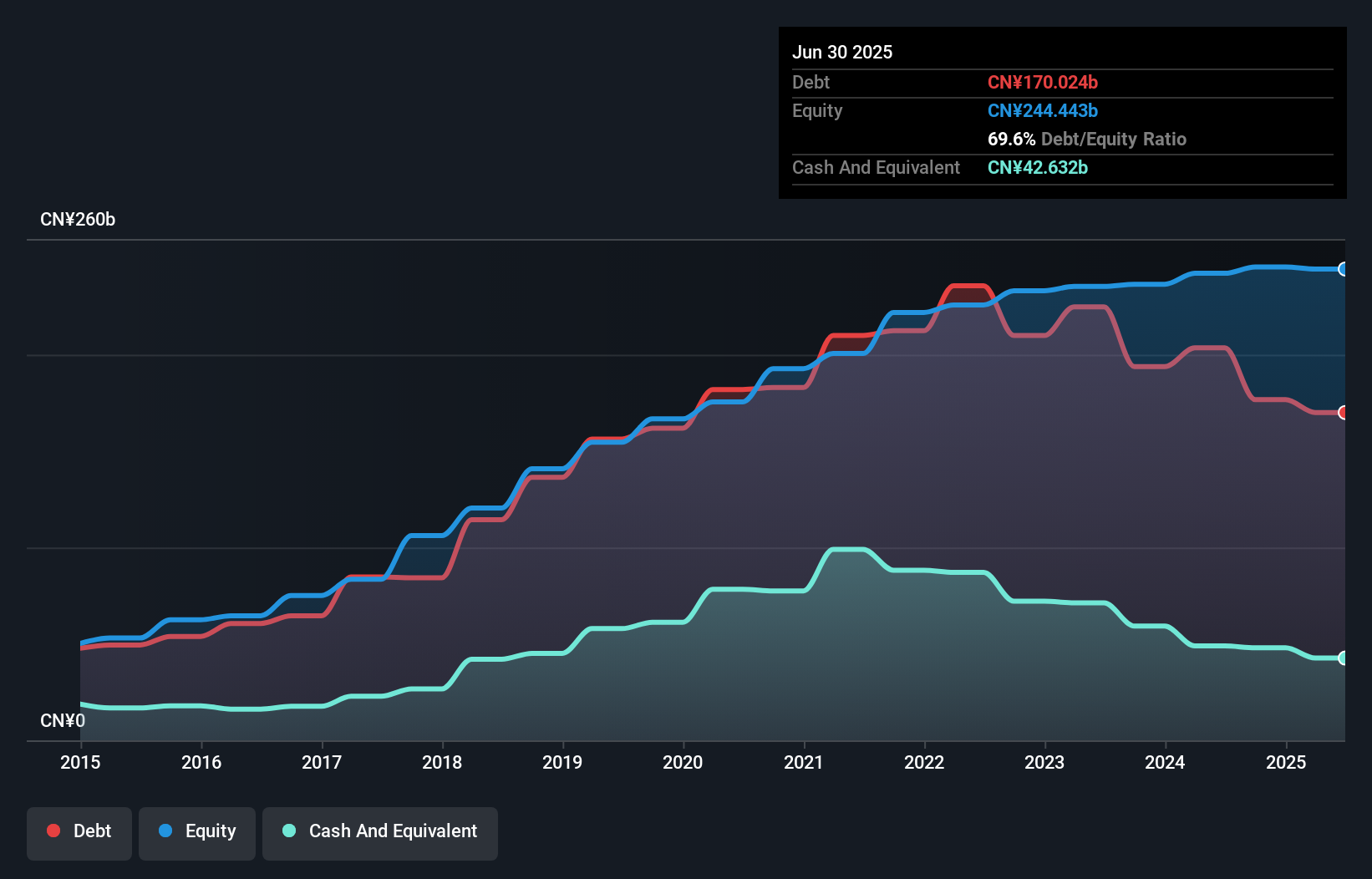
Task: Click the red Debt legend dot
Action: (53, 831)
